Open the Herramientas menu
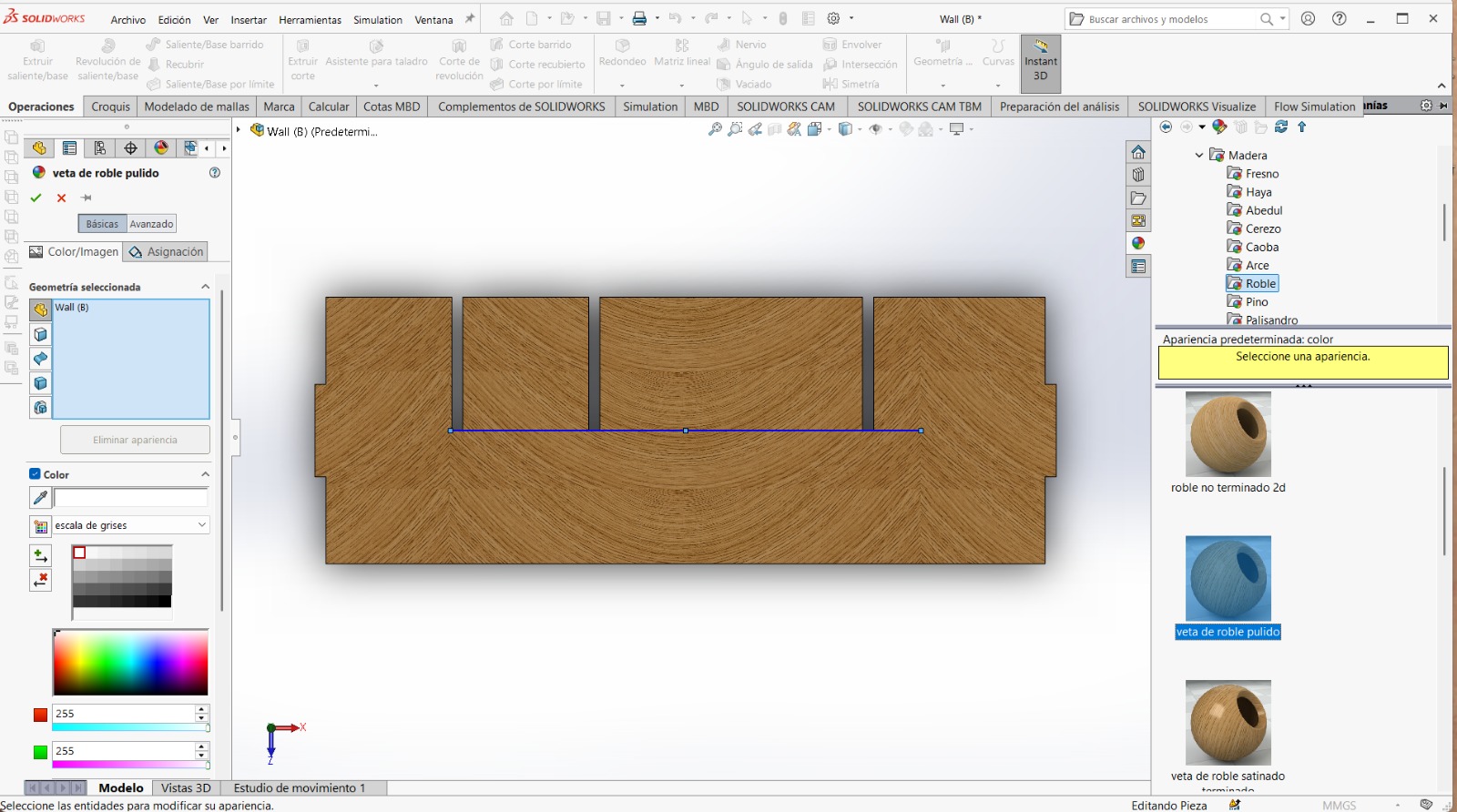 [310, 19]
